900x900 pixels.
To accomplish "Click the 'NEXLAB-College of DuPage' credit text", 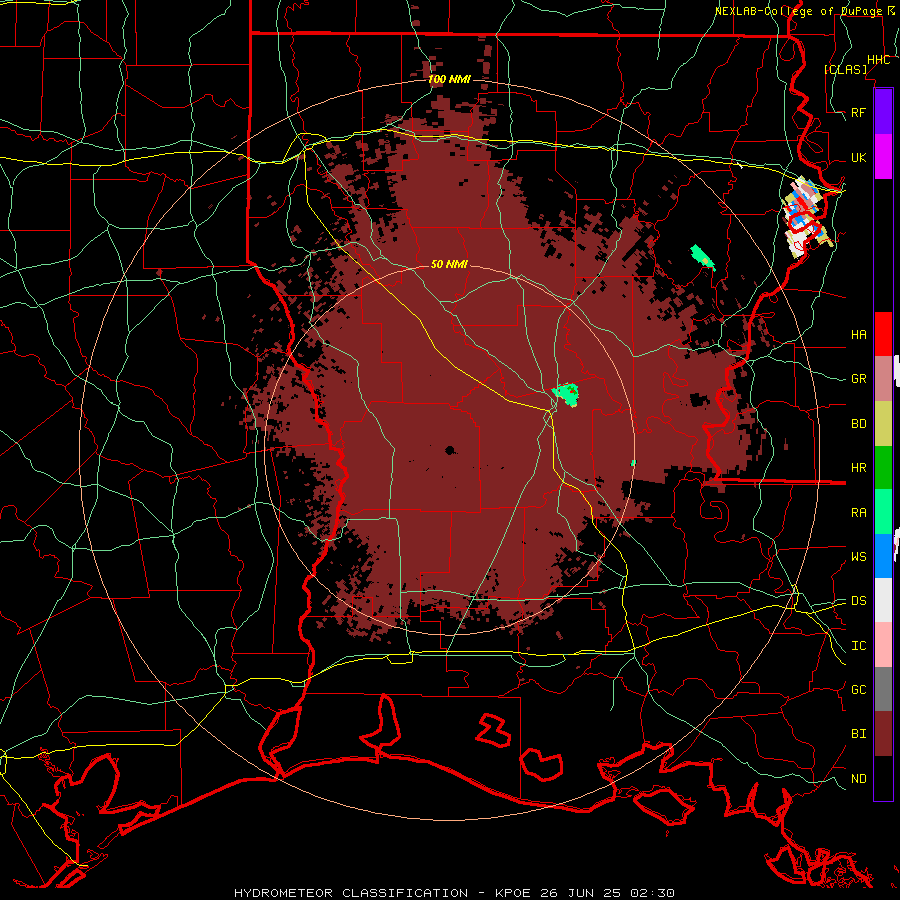I will coord(798,11).
